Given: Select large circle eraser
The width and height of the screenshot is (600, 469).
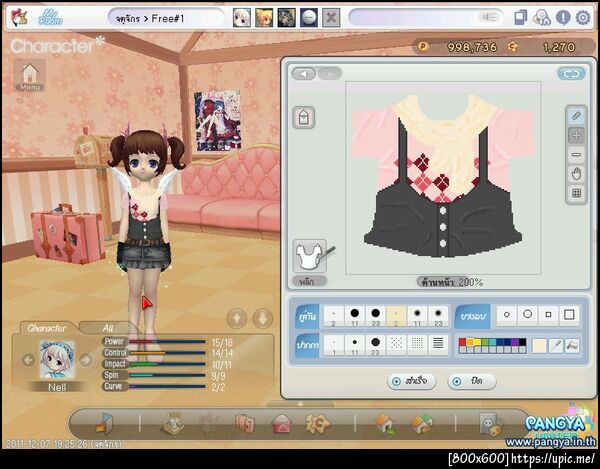Looking at the screenshot, I should click(528, 315).
